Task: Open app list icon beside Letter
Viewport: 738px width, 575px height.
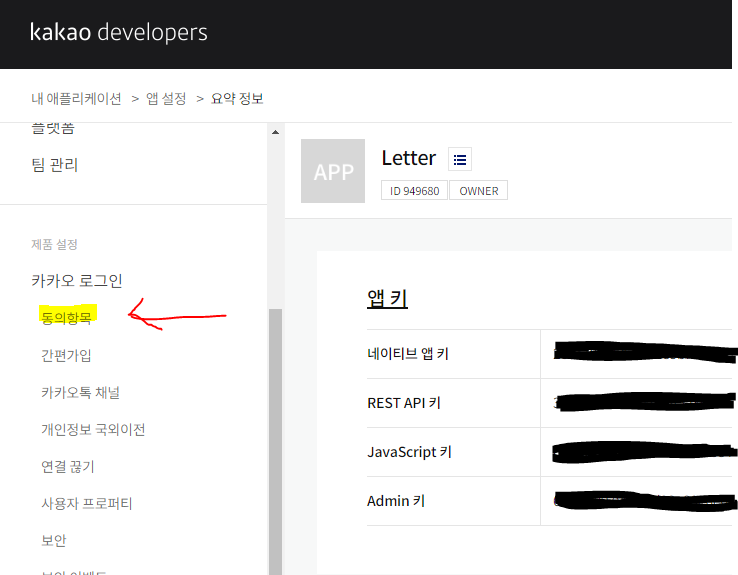Action: pyautogui.click(x=460, y=159)
